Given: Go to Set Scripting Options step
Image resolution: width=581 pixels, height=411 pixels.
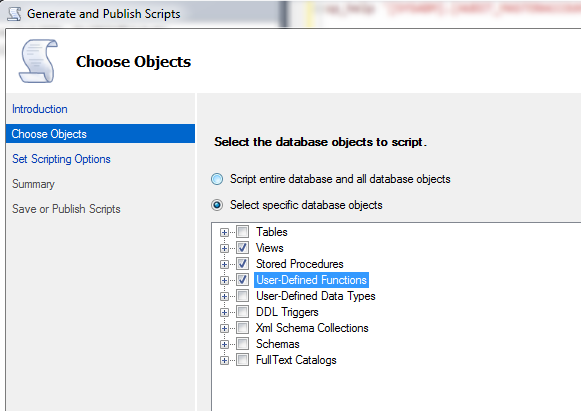Looking at the screenshot, I should pyautogui.click(x=61, y=159).
